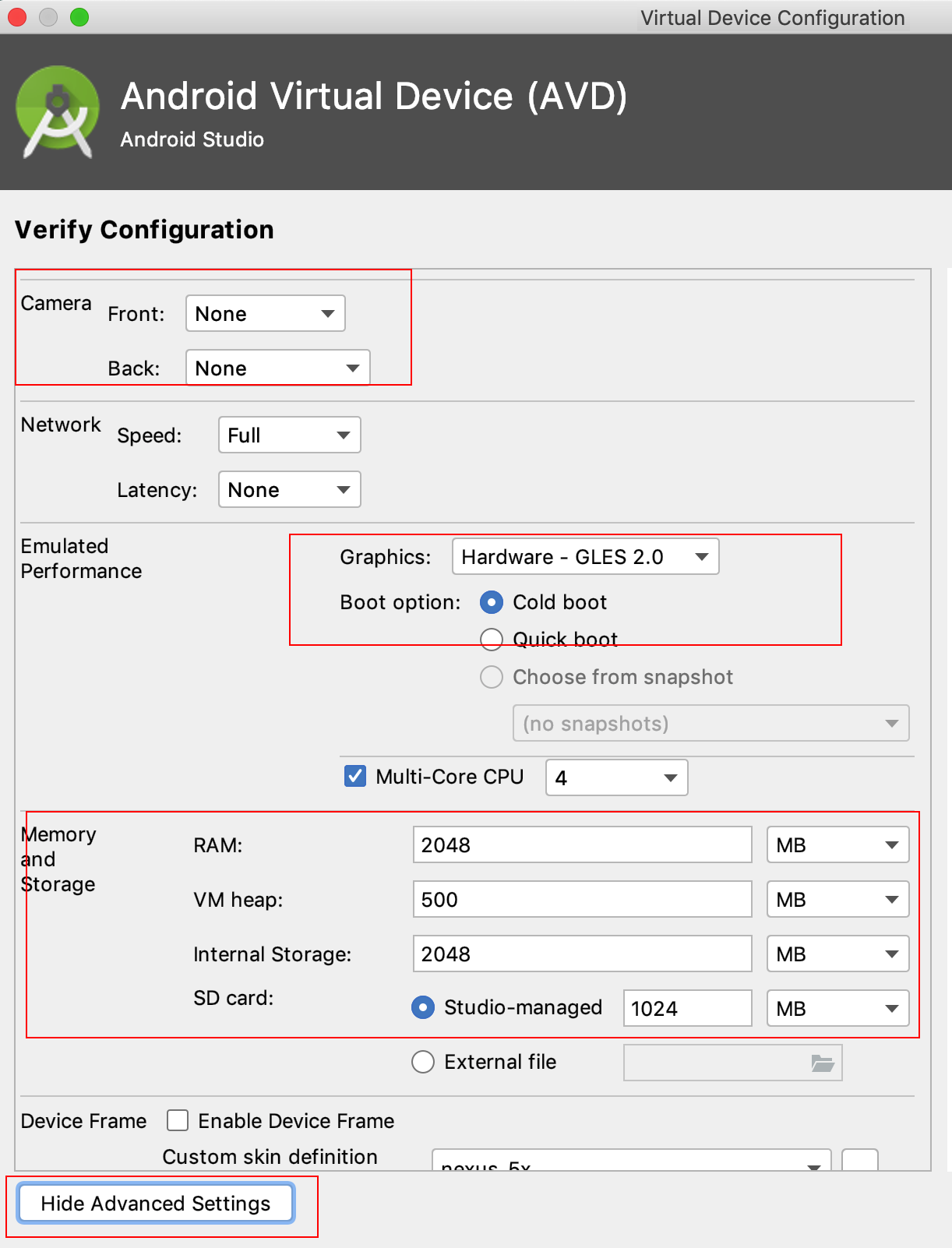Open the RAM unit MB dropdown
Image resolution: width=952 pixels, height=1248 pixels.
838,845
